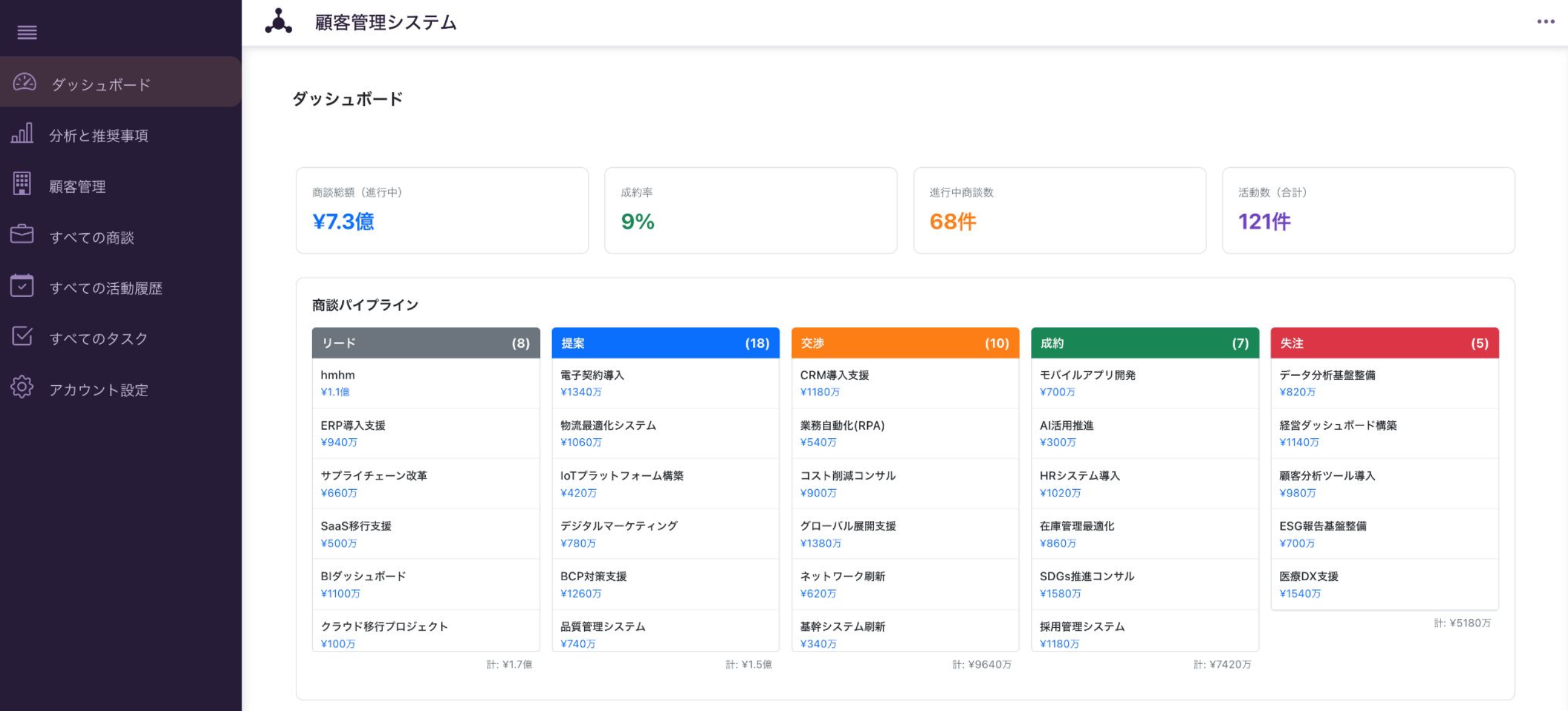This screenshot has width=1568, height=711.
Task: Open the ESG報告基盤整備 deal
Action: pyautogui.click(x=1385, y=534)
